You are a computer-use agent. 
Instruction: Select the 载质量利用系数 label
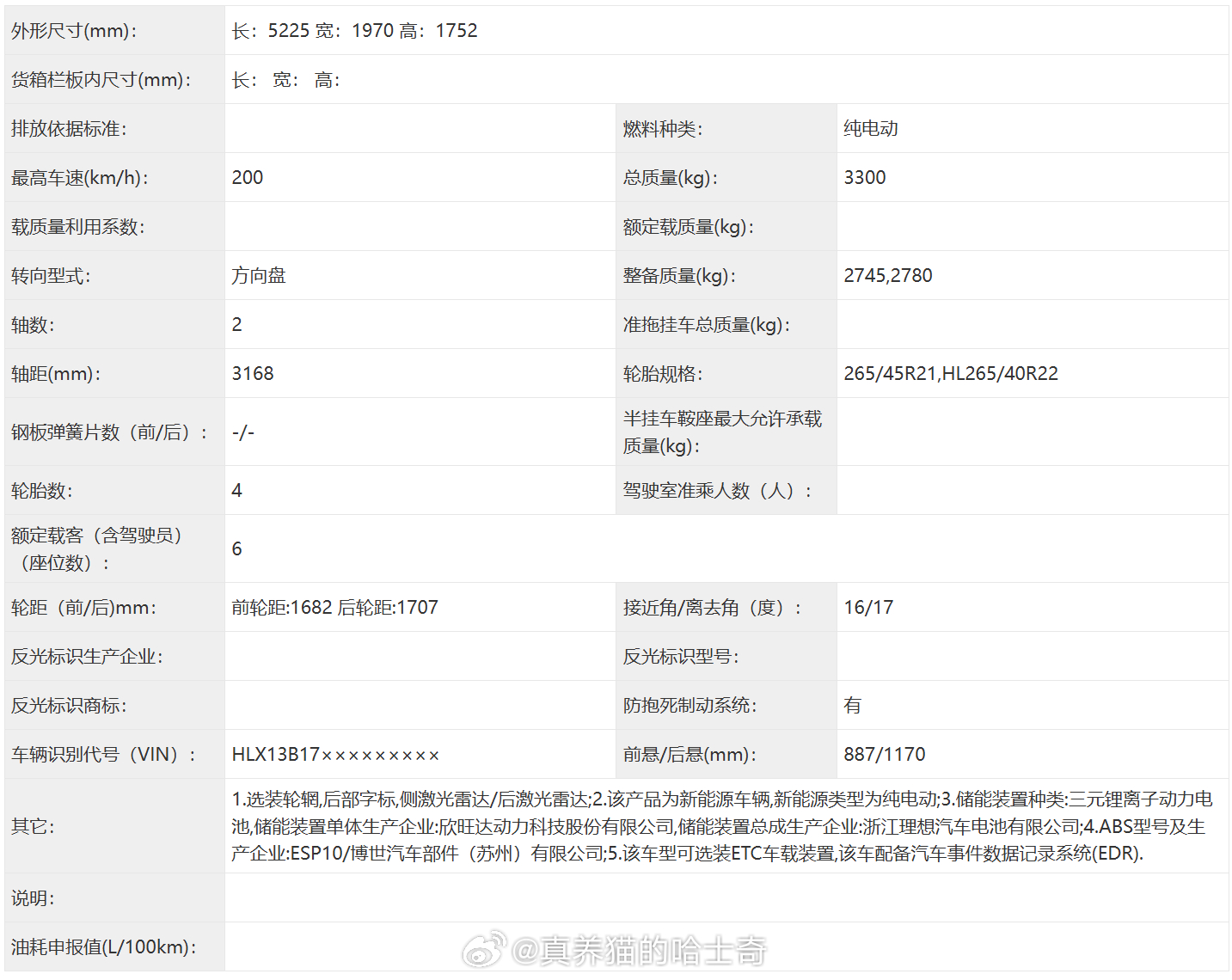(x=77, y=227)
